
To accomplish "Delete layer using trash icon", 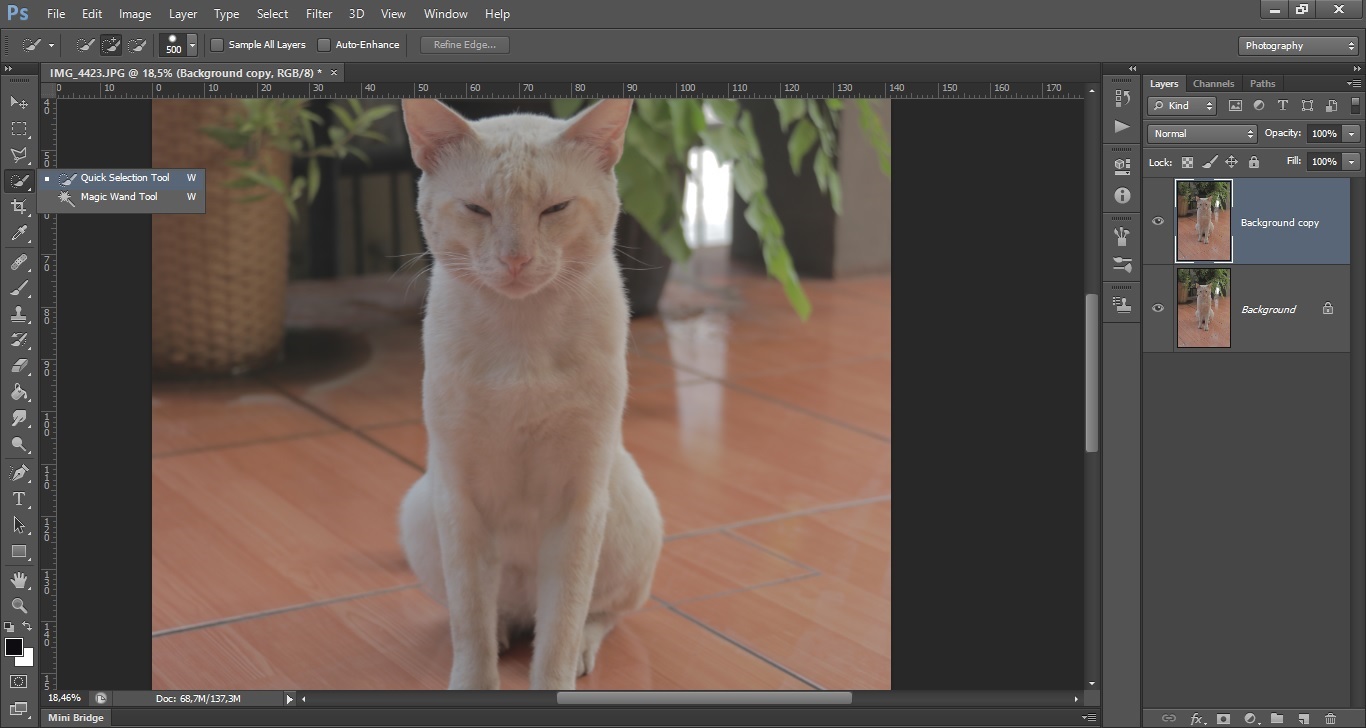I will (x=1330, y=718).
